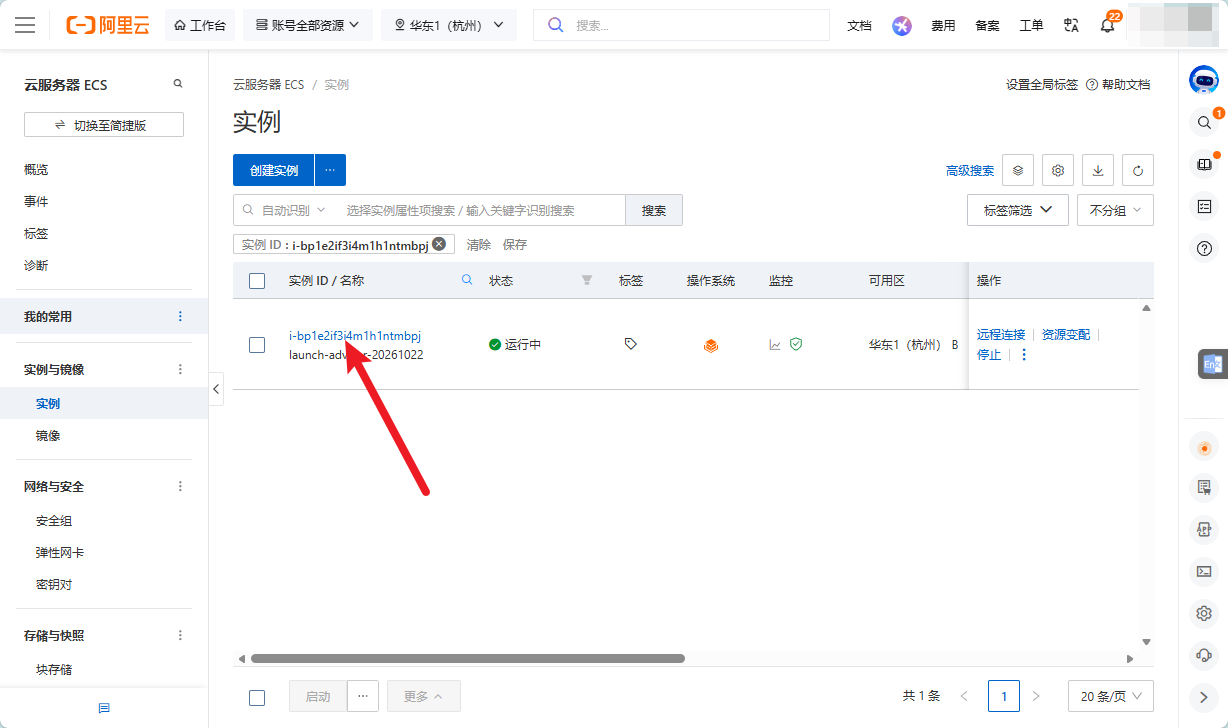Open column settings gear icon

click(x=1058, y=170)
